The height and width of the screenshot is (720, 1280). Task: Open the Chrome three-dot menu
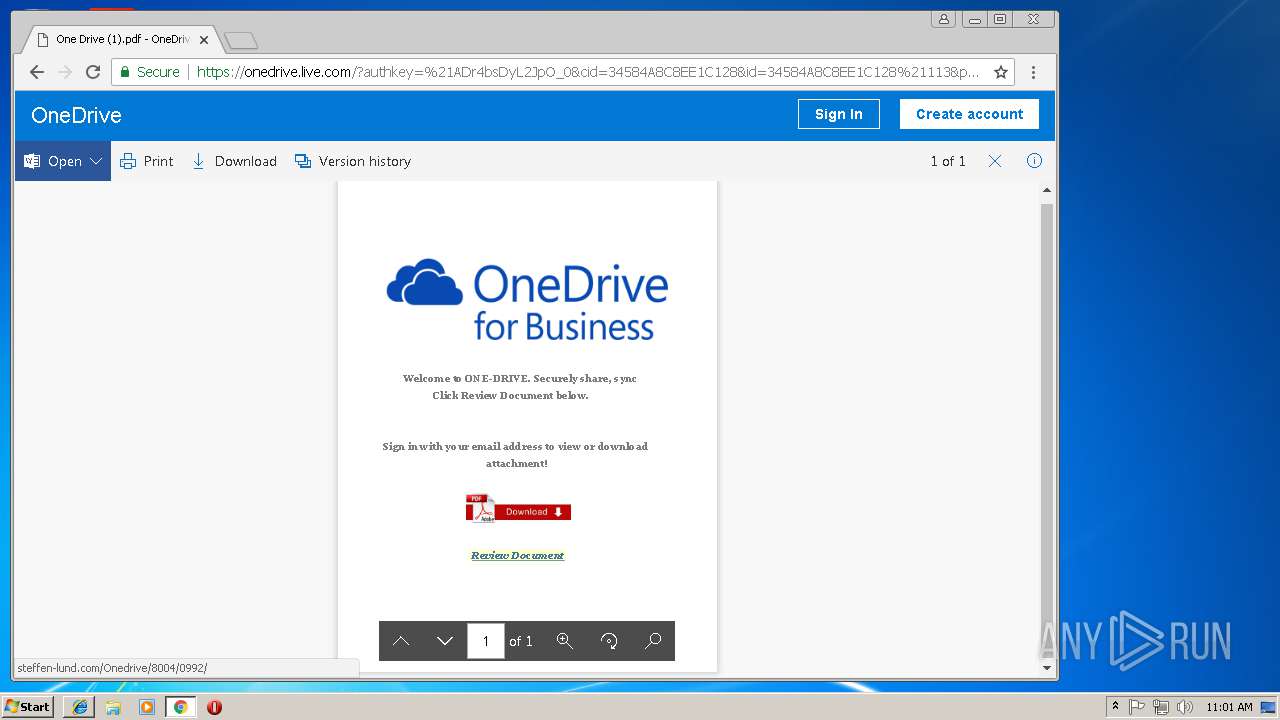(x=1033, y=72)
